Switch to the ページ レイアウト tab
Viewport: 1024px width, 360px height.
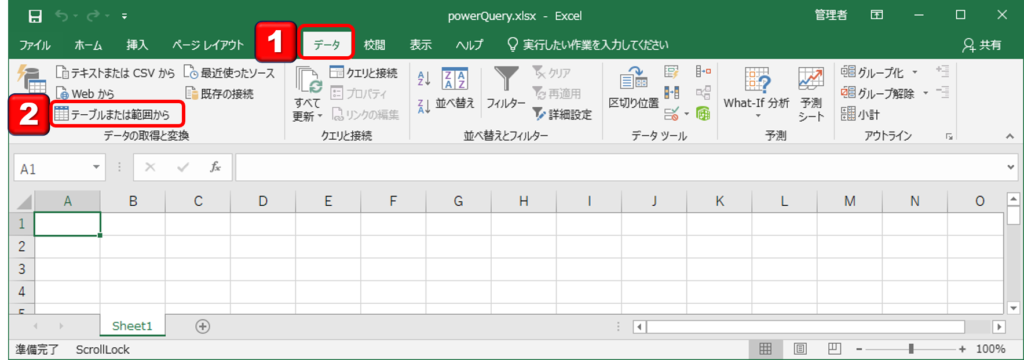click(x=208, y=45)
